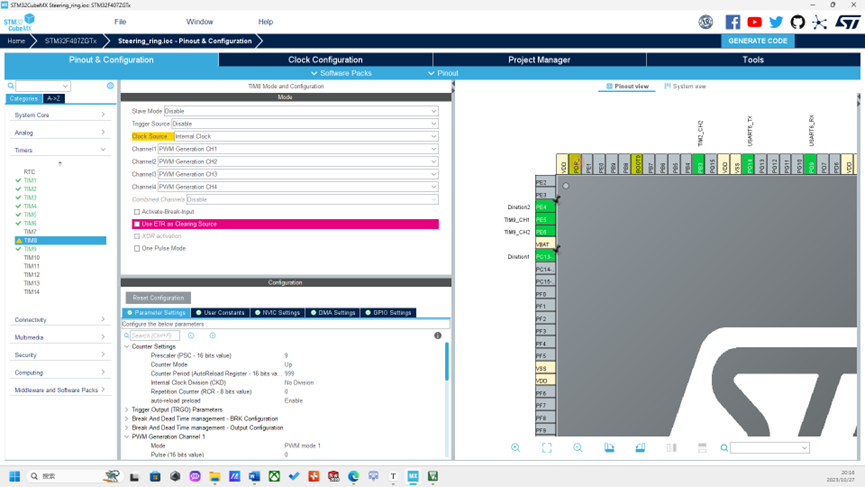Toggle the vertical split view icon

(x=671, y=448)
